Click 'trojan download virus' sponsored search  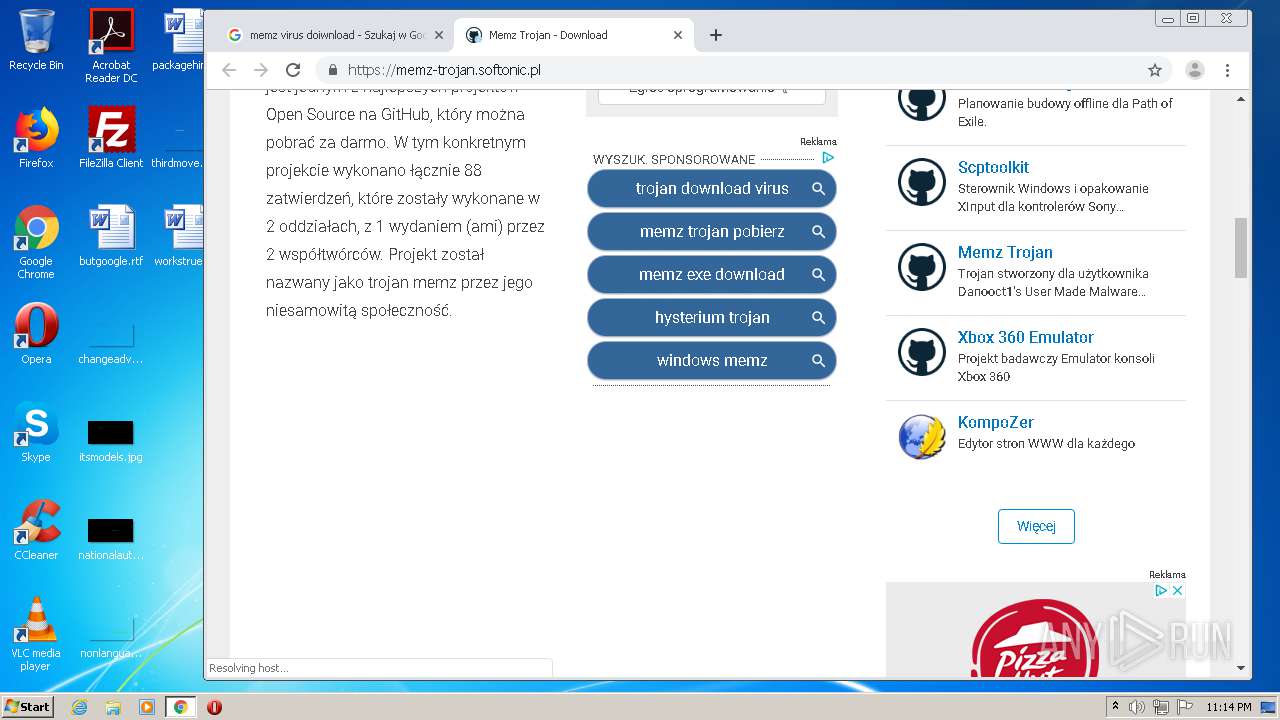712,188
